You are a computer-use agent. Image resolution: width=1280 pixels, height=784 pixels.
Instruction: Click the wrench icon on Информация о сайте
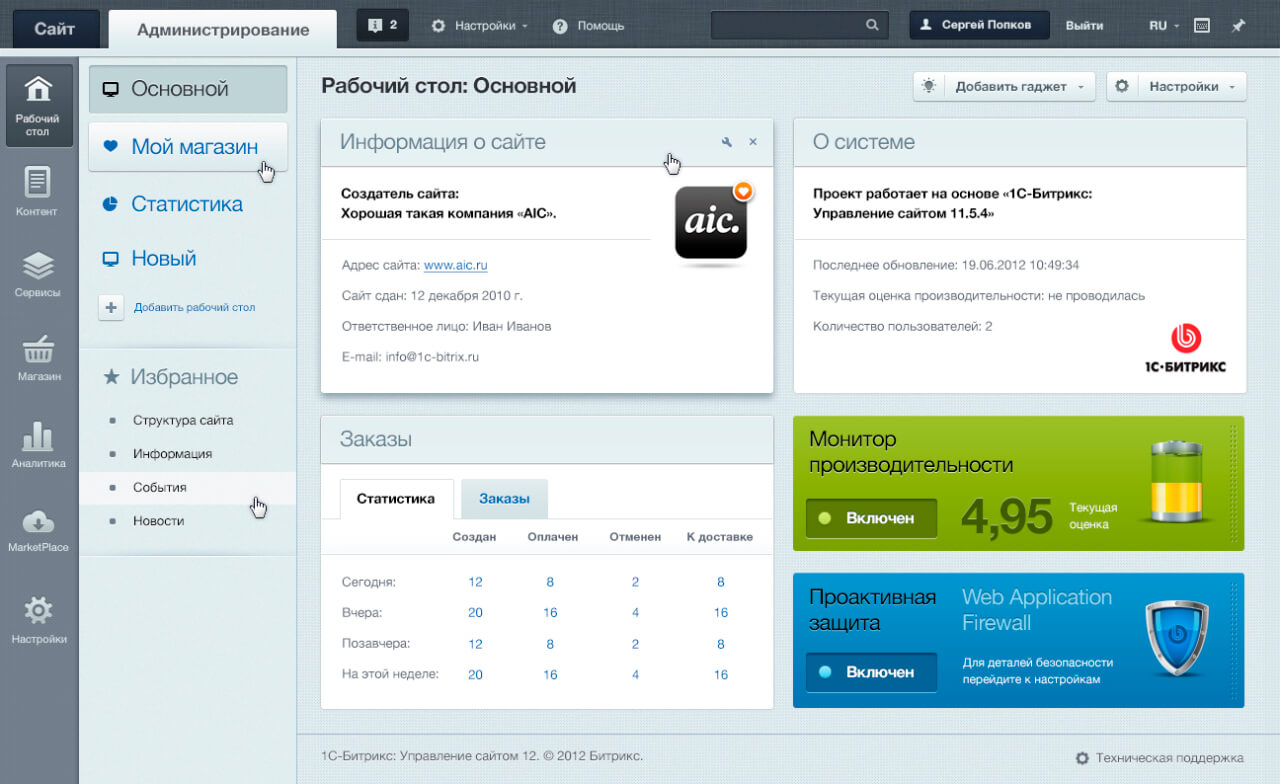click(x=727, y=142)
